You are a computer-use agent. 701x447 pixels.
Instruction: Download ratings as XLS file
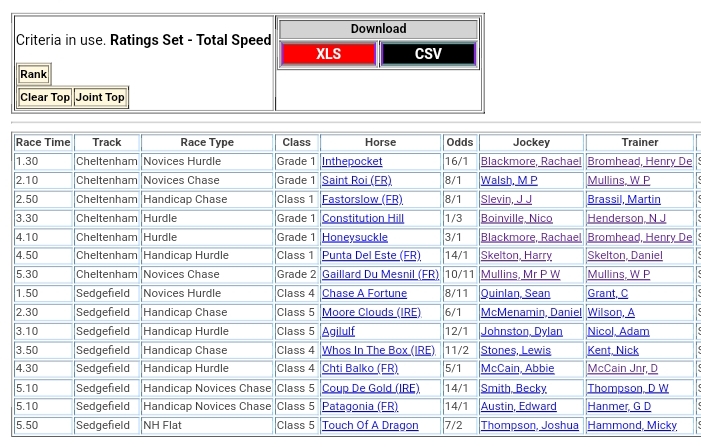click(328, 54)
